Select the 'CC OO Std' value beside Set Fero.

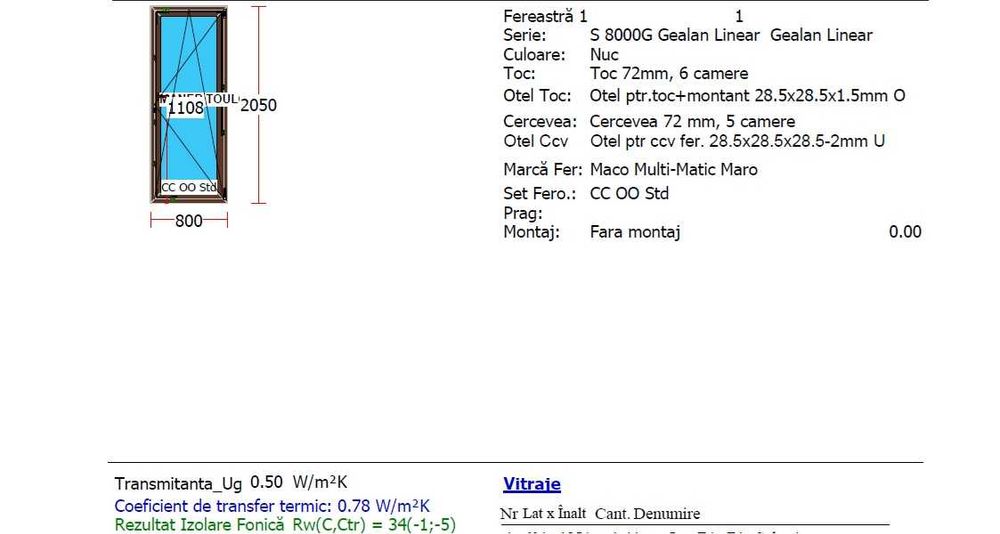[x=629, y=193]
